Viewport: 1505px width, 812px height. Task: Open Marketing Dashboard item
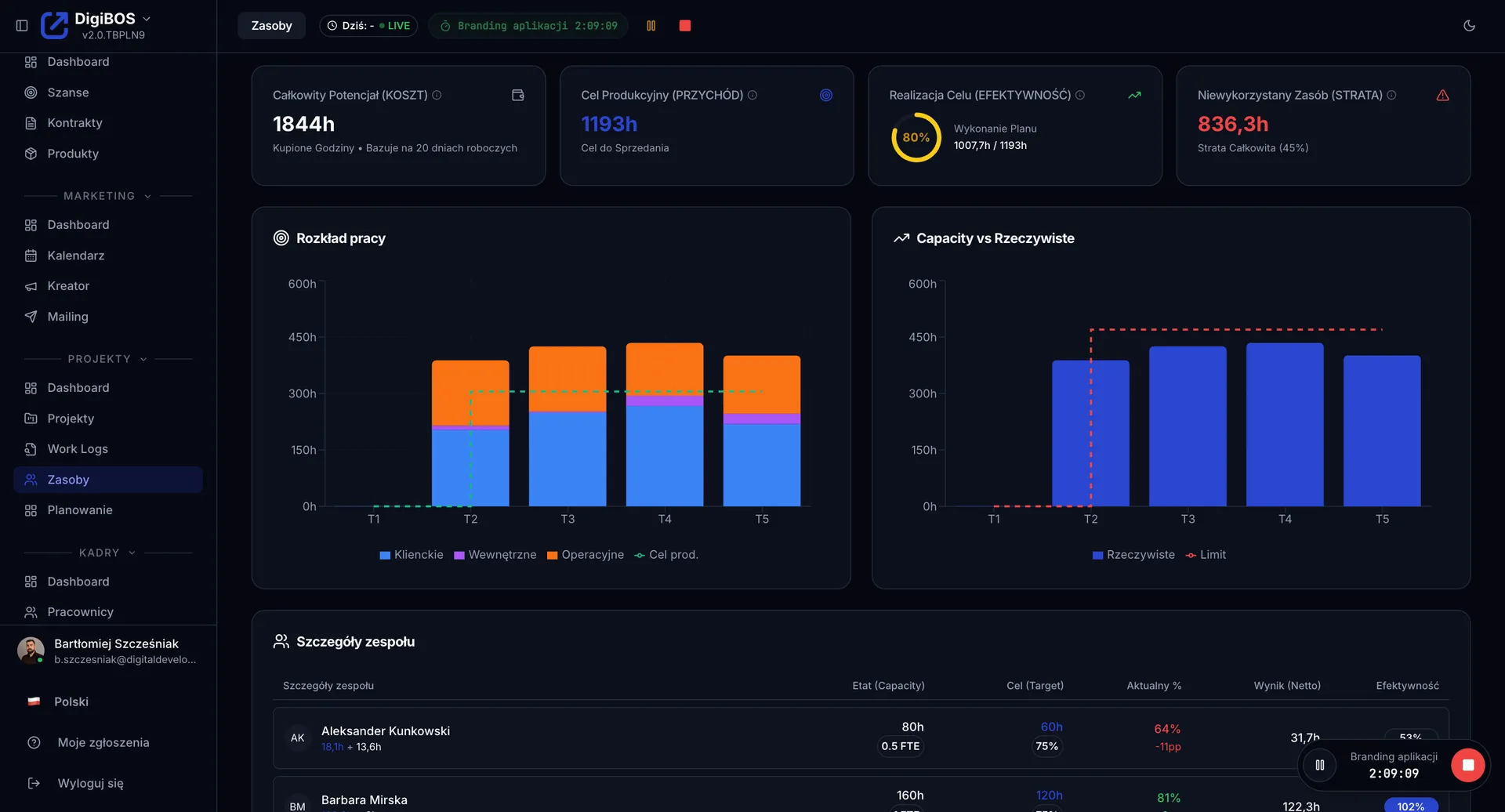point(108,225)
